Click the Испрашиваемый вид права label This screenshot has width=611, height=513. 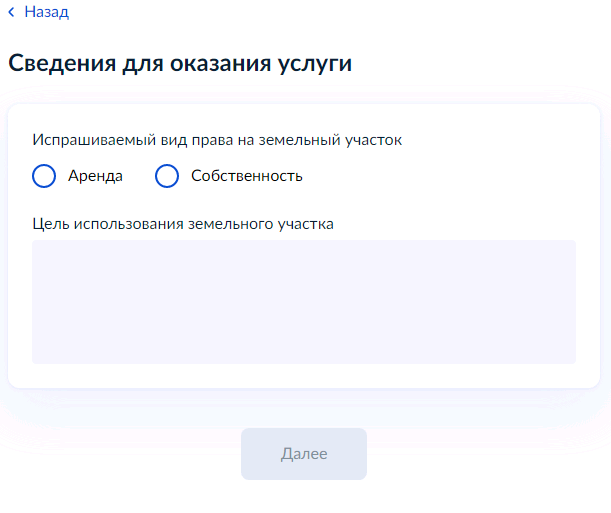217,140
